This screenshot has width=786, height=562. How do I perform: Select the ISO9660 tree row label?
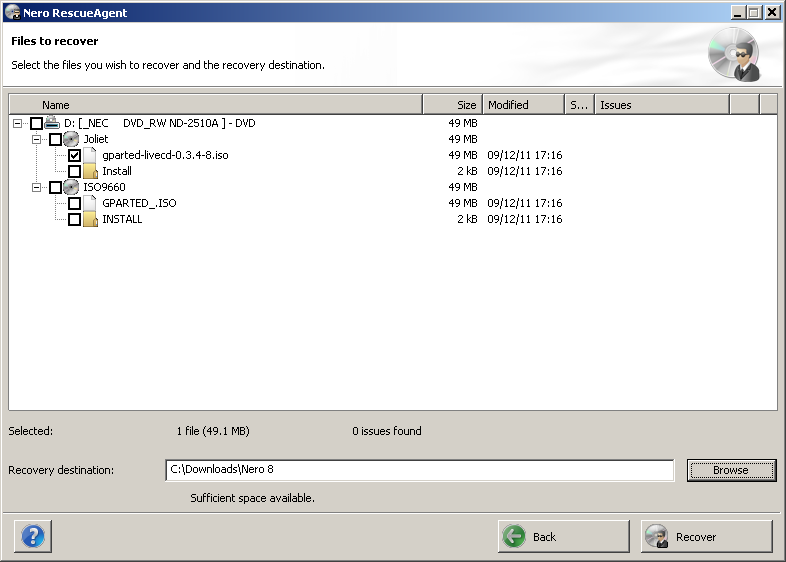pos(104,187)
